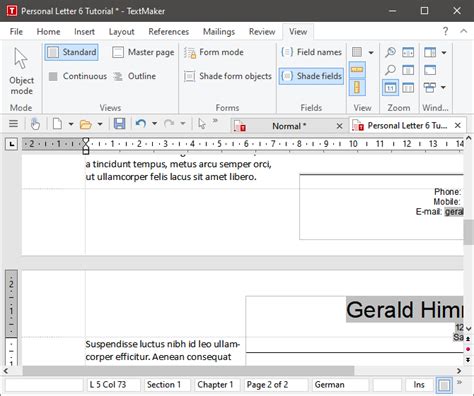Click the Redo arrow icon
Image resolution: width=474 pixels, height=396 pixels.
point(169,124)
